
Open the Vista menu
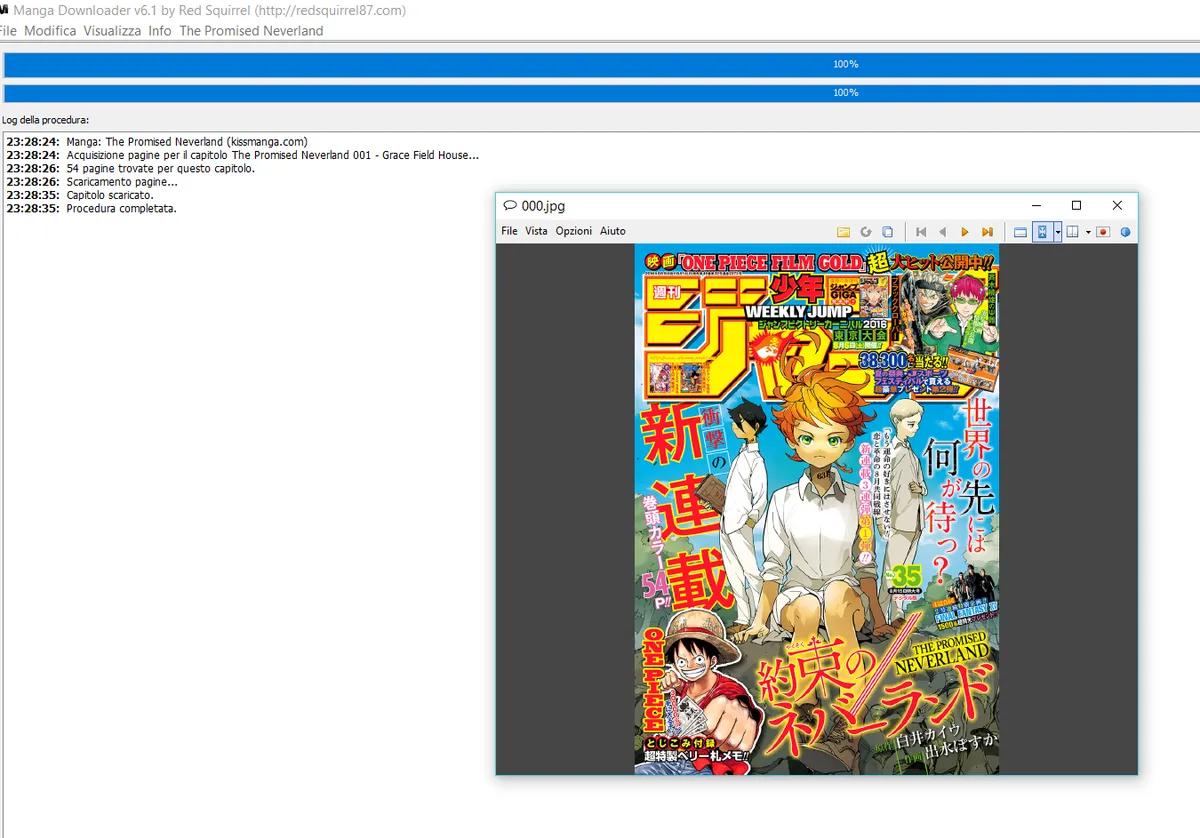(536, 230)
